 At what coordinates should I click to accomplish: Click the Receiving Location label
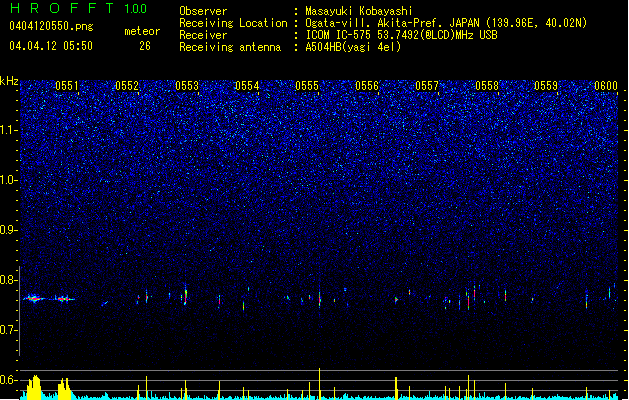(233, 23)
